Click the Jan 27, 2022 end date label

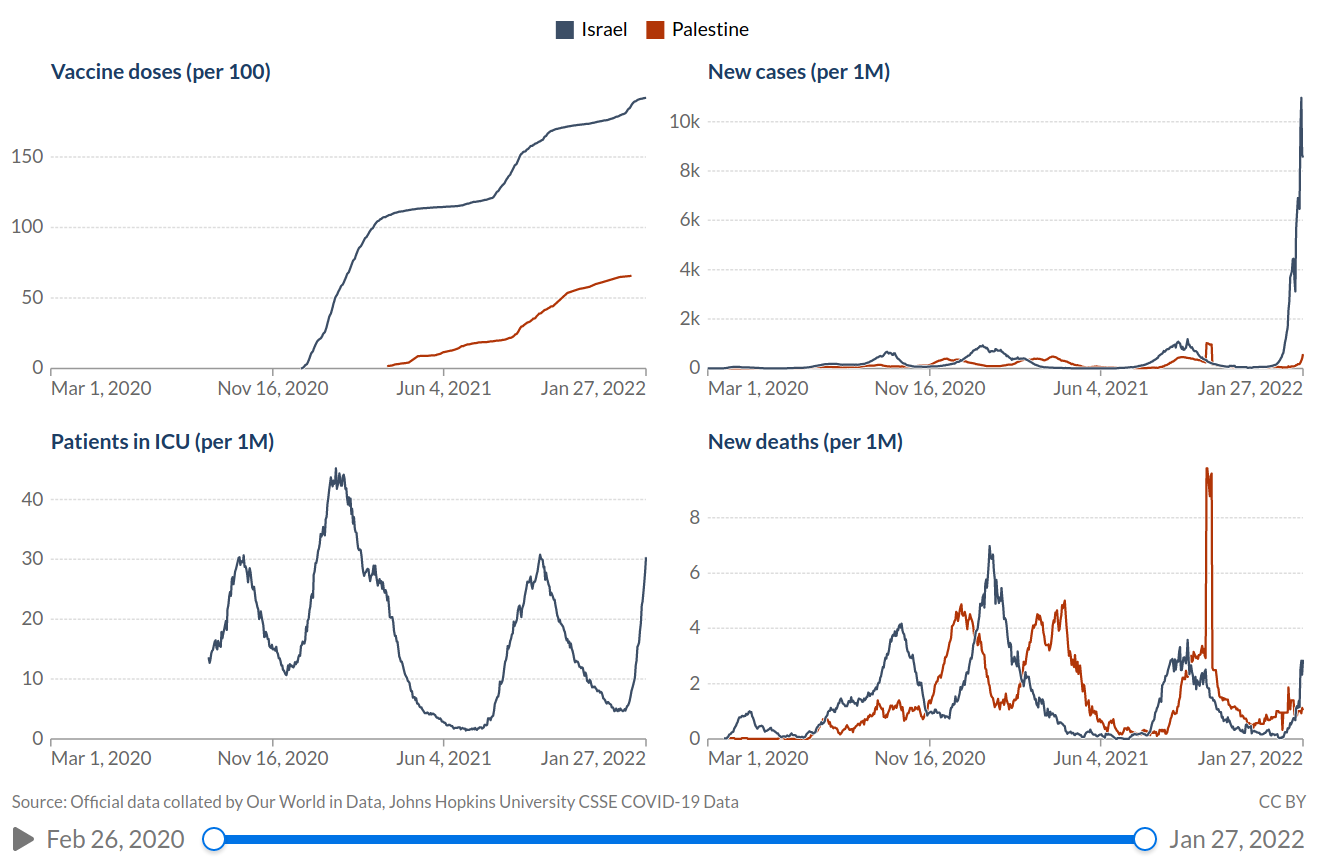point(1237,839)
